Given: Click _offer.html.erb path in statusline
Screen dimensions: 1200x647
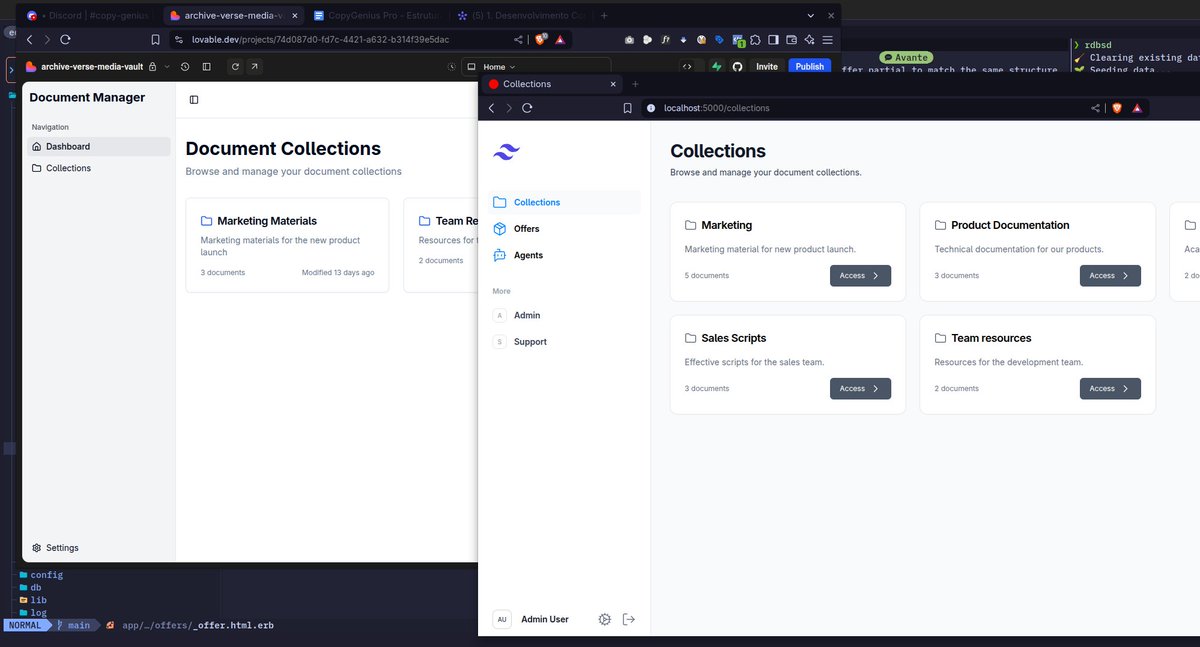Looking at the screenshot, I should click(x=198, y=625).
